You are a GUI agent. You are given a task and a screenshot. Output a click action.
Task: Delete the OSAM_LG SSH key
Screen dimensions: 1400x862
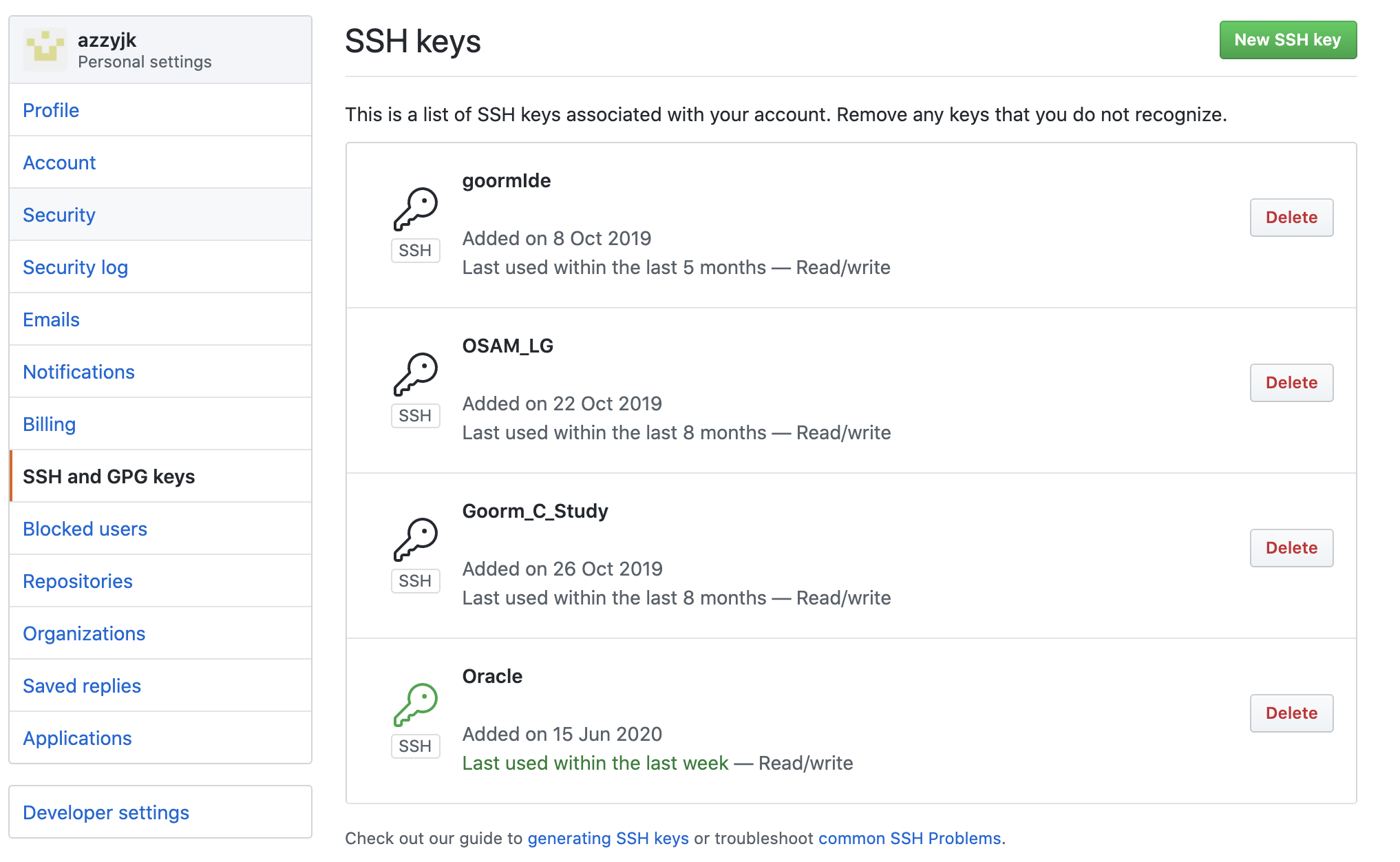tap(1291, 383)
